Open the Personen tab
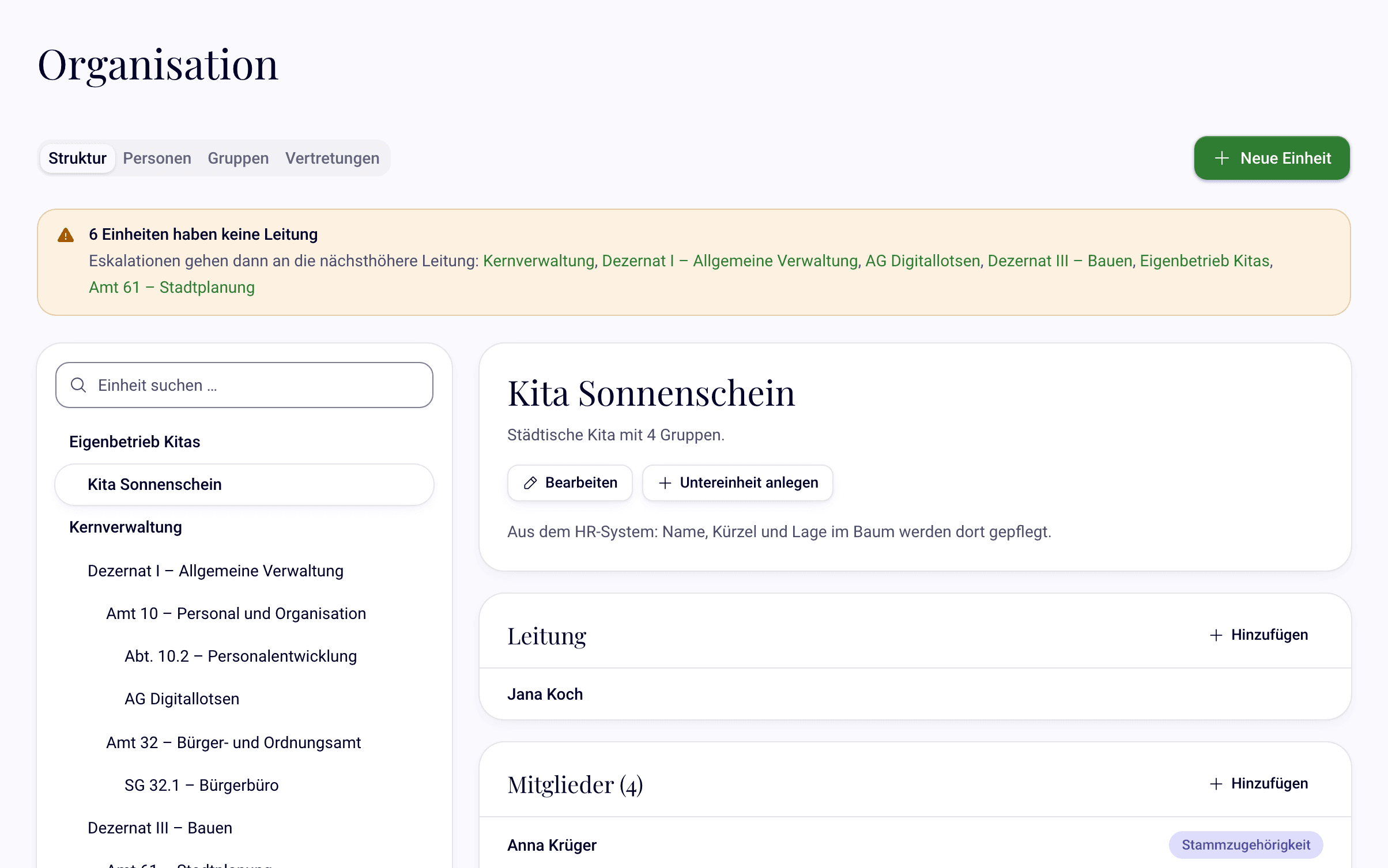The image size is (1388, 868). coord(157,158)
